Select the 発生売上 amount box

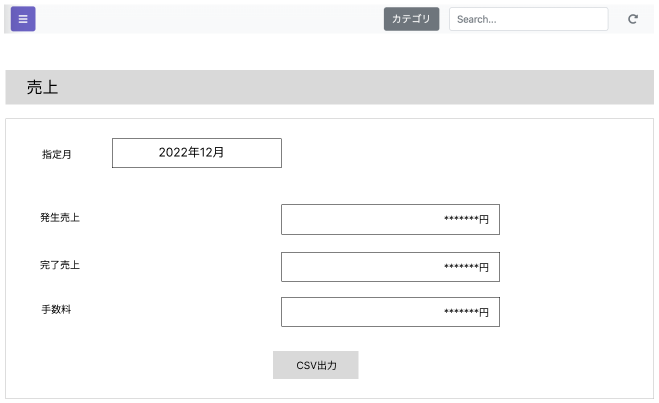390,220
